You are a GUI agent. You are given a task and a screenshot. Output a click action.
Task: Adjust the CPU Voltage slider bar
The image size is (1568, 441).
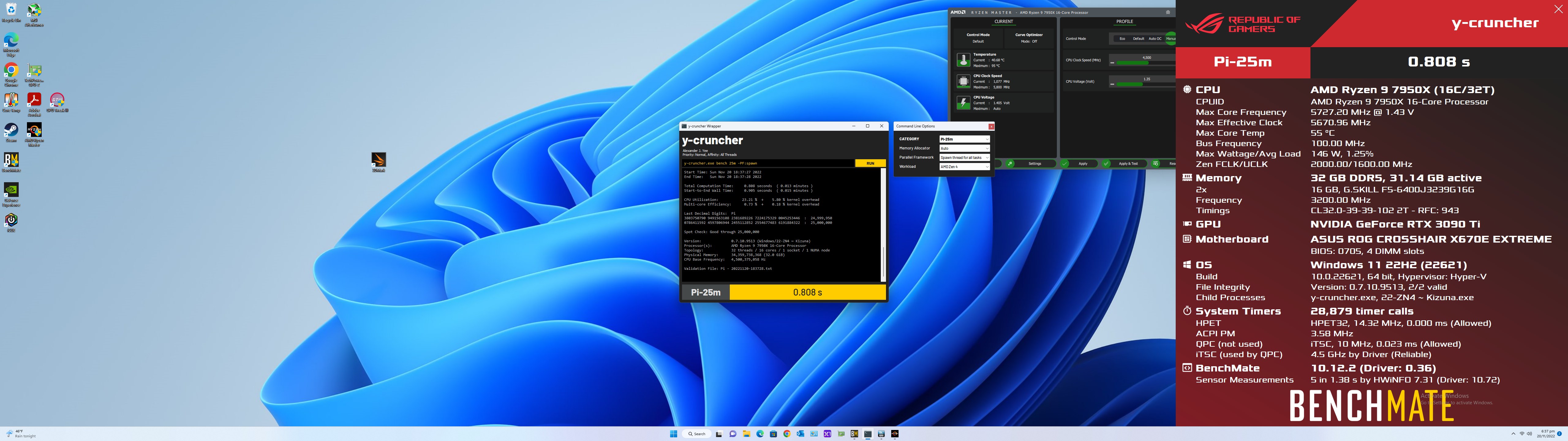click(1146, 85)
